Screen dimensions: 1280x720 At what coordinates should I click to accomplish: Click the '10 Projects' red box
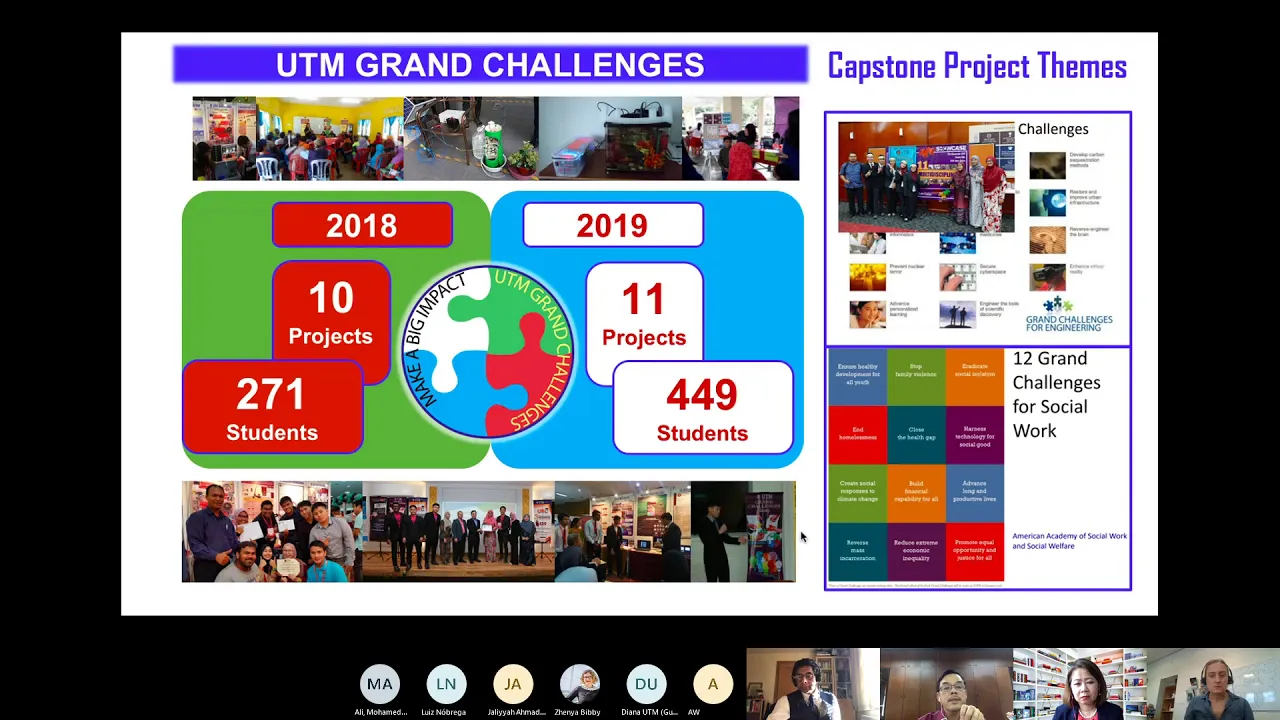(x=331, y=313)
